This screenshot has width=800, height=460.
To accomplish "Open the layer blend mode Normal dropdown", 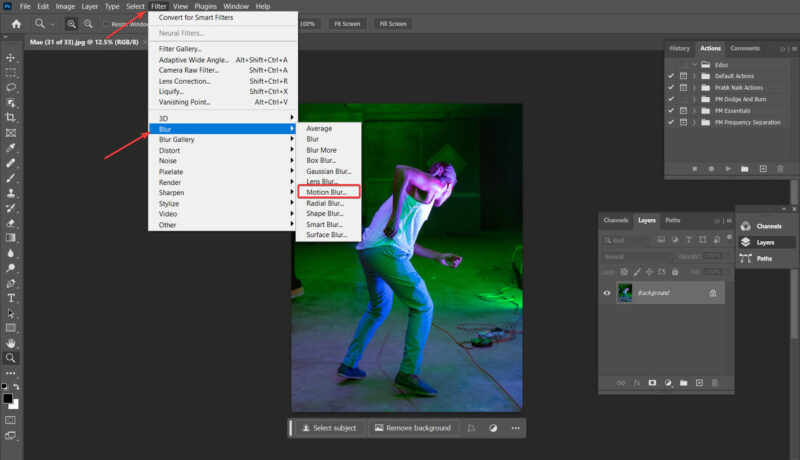I will tap(638, 257).
